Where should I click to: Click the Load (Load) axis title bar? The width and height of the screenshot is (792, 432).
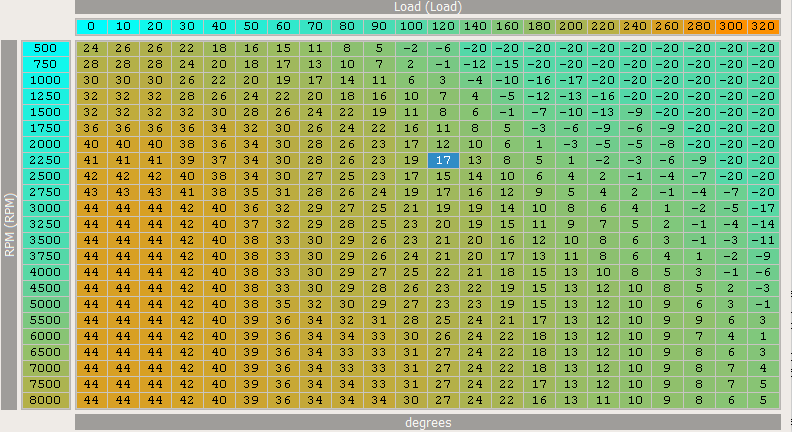(x=427, y=7)
